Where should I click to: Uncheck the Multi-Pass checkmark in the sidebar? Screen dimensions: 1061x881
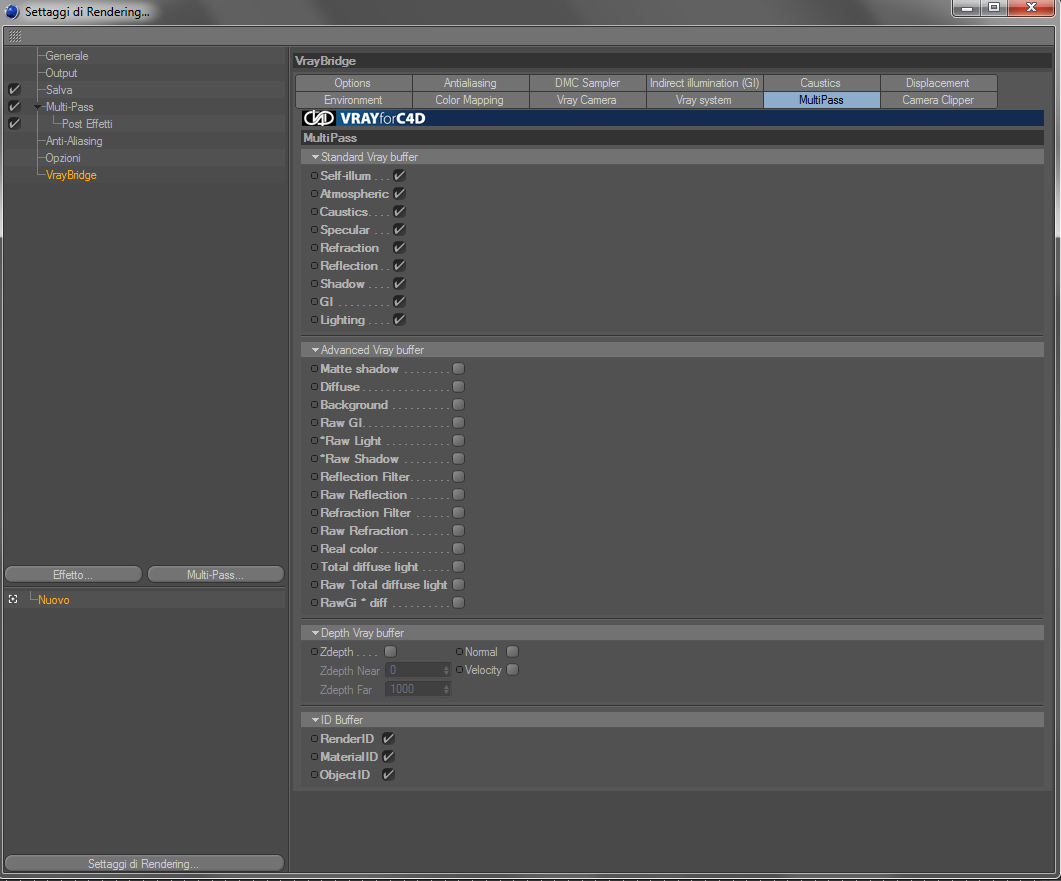14,107
